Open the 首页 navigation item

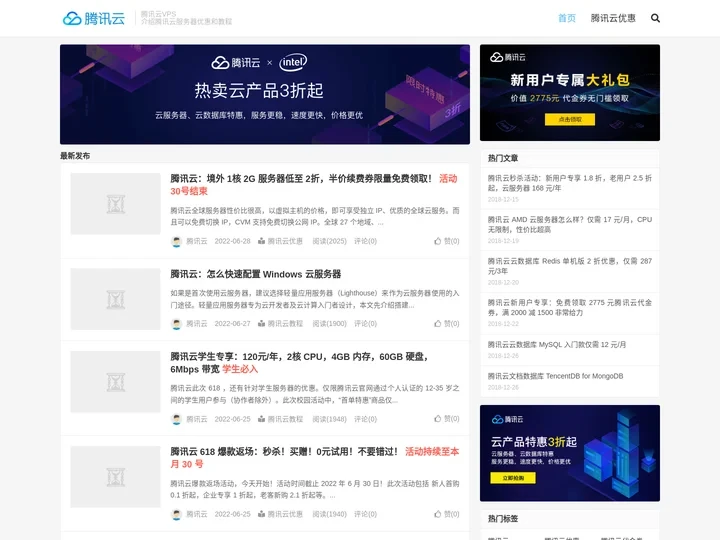[567, 18]
